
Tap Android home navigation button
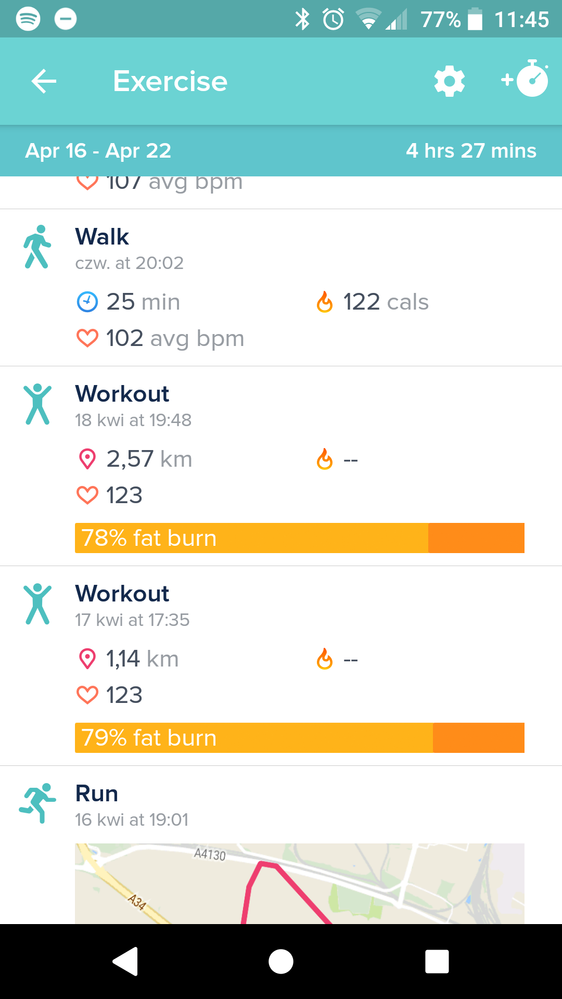click(x=280, y=961)
